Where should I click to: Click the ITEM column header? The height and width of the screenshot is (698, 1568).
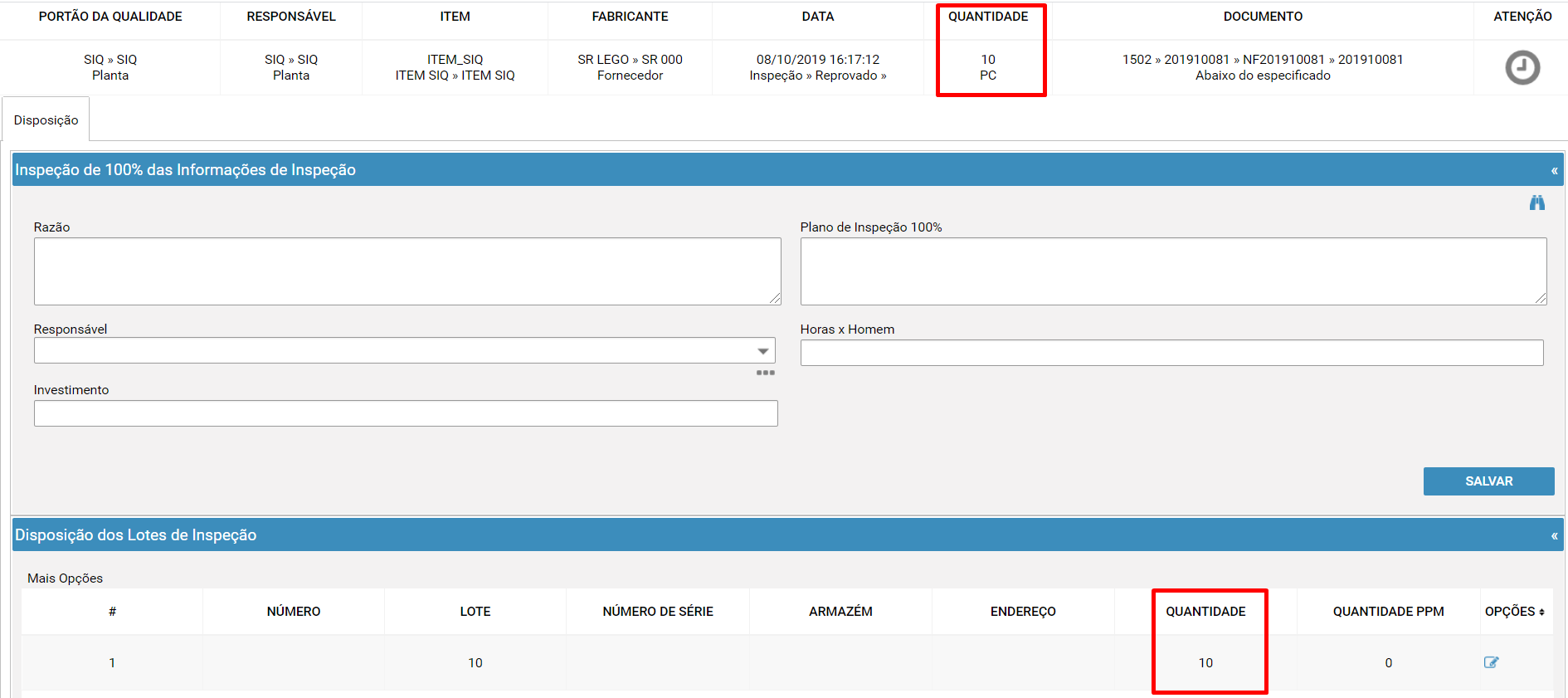[x=455, y=17]
